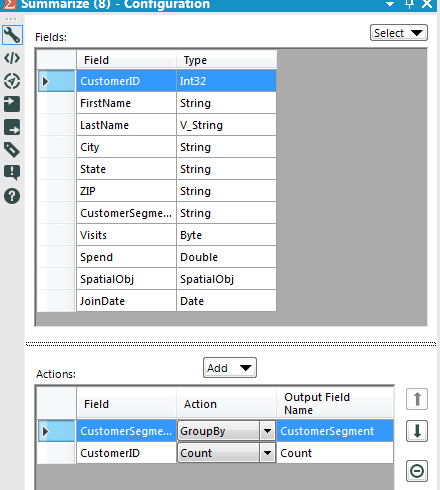
Task: Click the Output Field Name column header
Action: [x=335, y=404]
